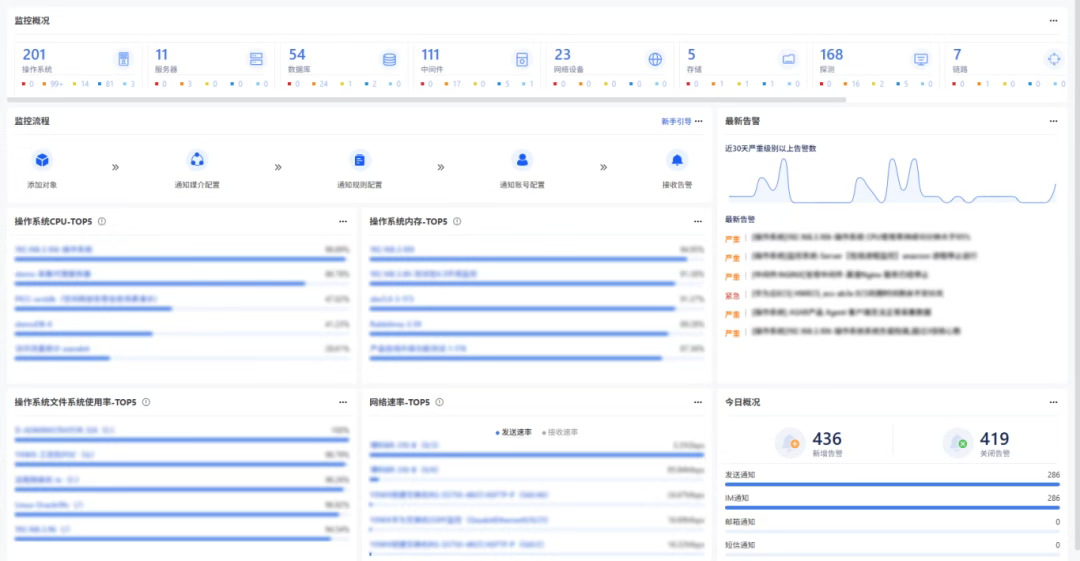Click the 436 新增告警 number
Image resolution: width=1080 pixels, height=561 pixels.
827,439
